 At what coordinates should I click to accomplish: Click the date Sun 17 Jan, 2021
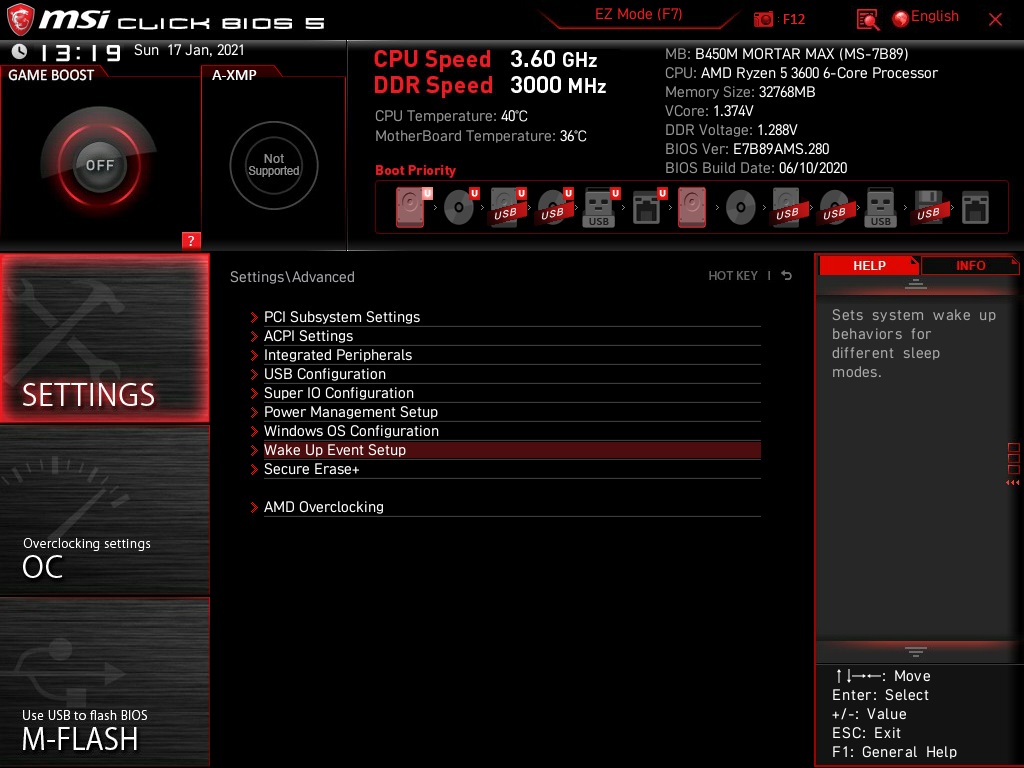[x=189, y=50]
